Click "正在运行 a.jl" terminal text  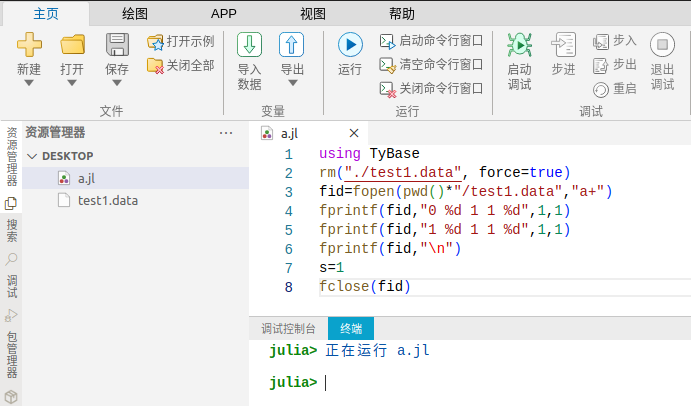pyautogui.click(x=377, y=350)
